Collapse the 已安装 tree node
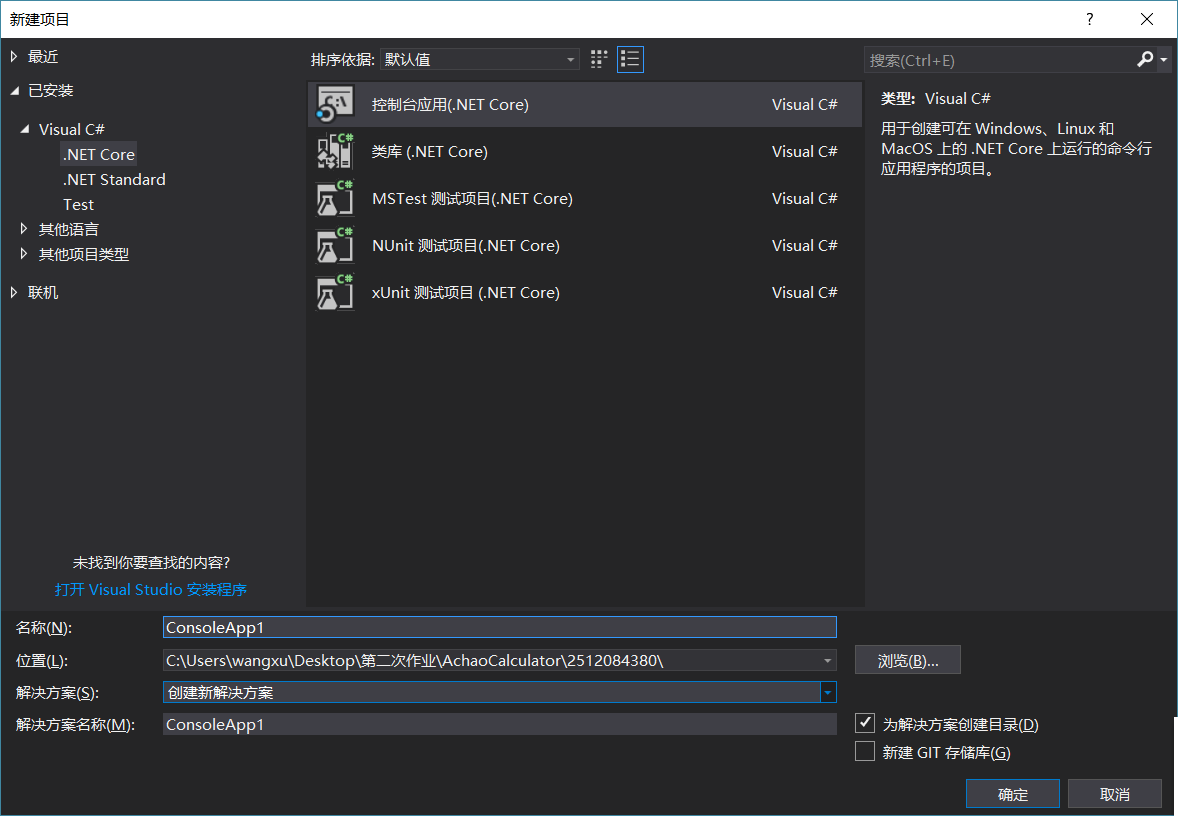 [14, 90]
